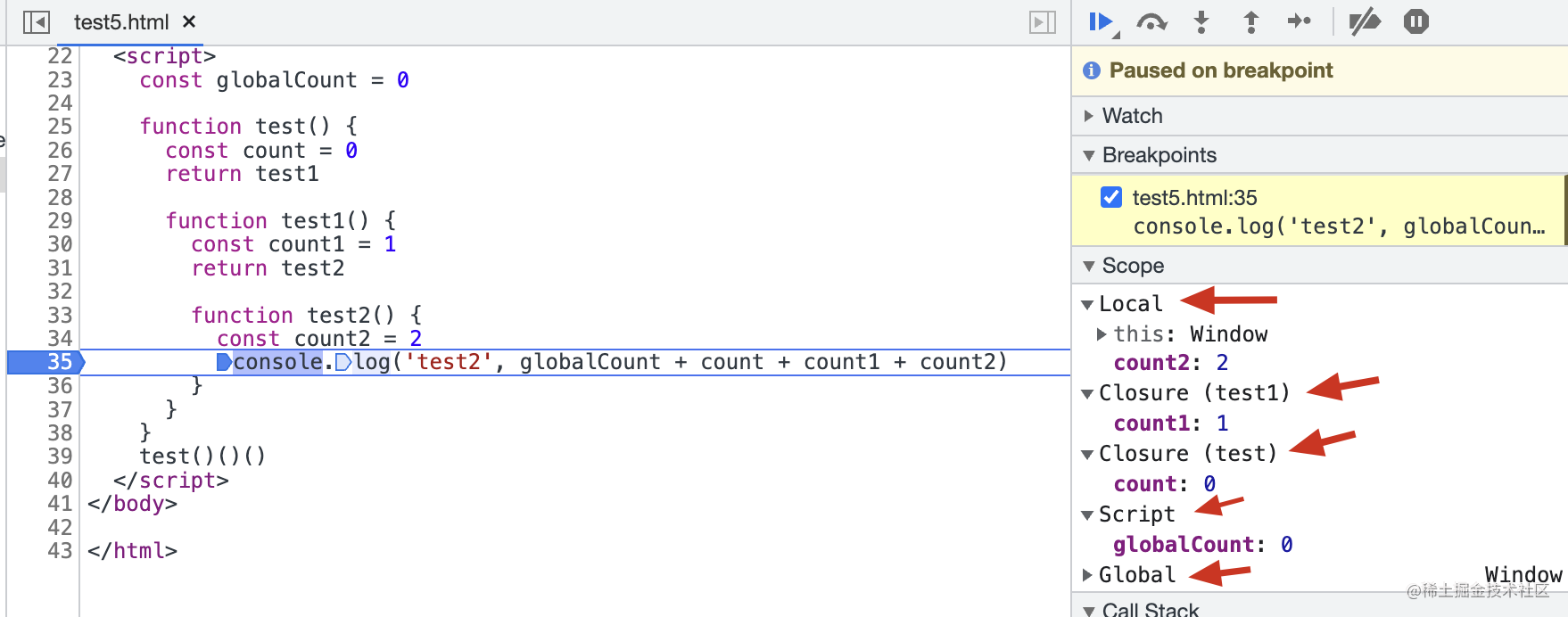Image resolution: width=1568 pixels, height=617 pixels.
Task: Click the Step debugger icon
Action: coord(1300,21)
